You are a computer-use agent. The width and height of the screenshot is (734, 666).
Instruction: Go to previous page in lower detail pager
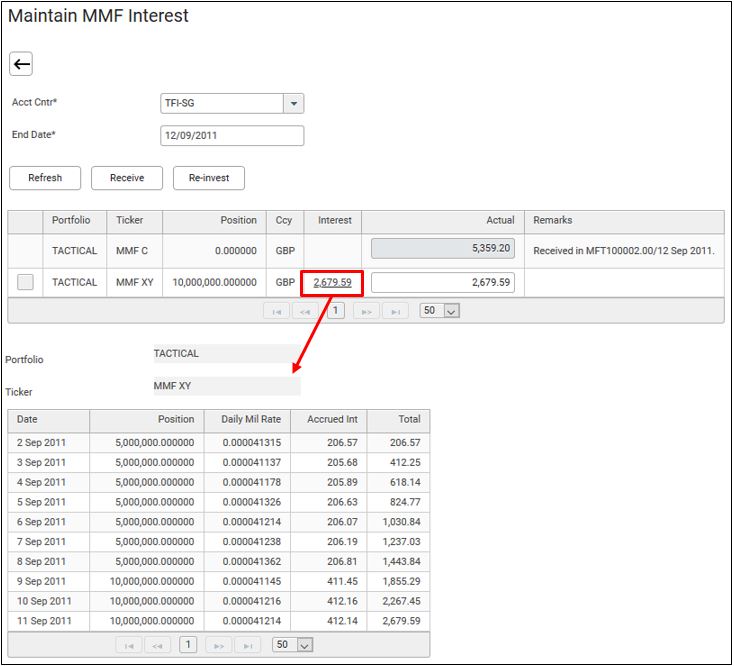tap(159, 645)
